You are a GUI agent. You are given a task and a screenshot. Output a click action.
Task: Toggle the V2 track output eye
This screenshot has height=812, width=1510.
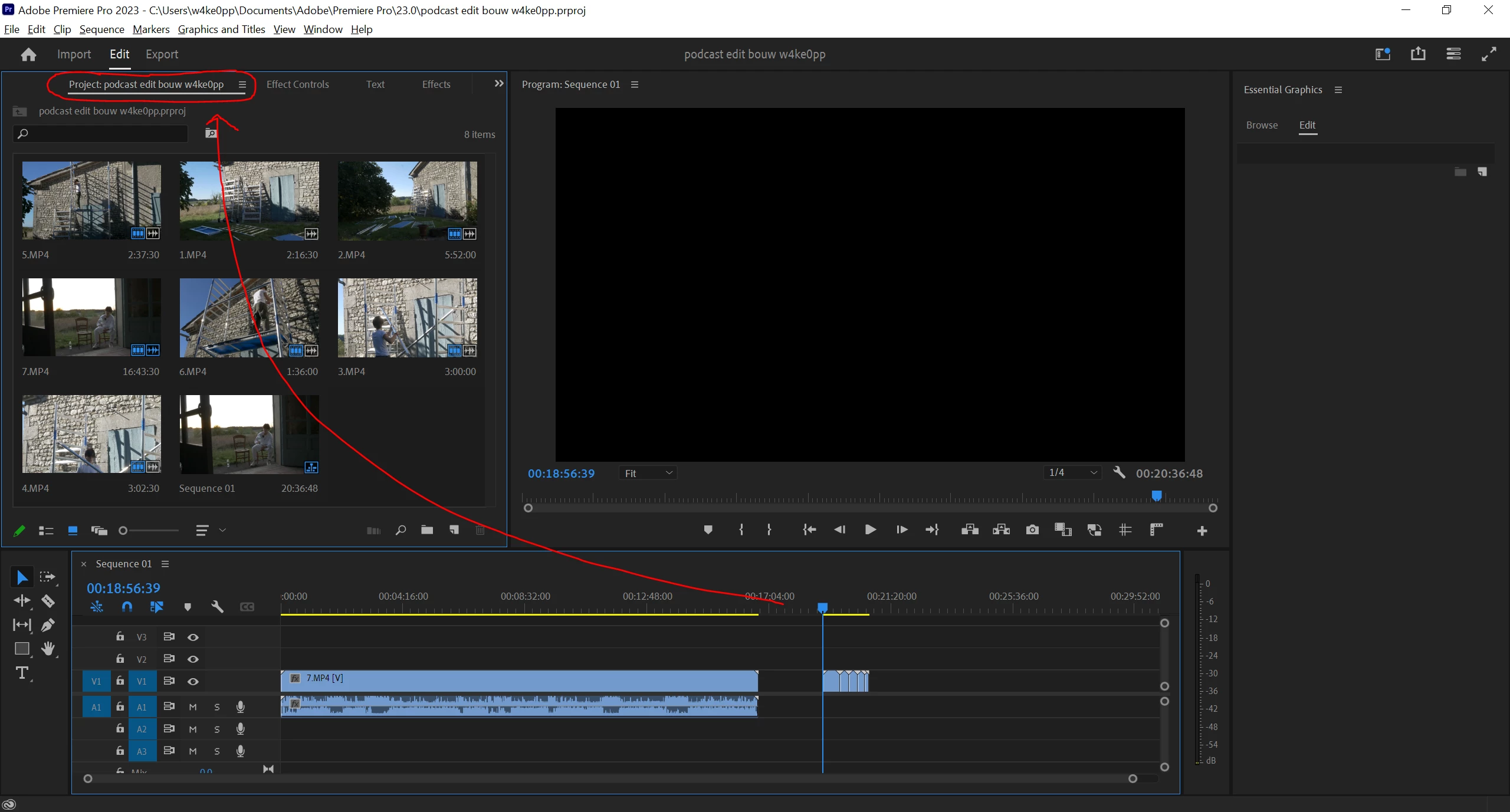tap(193, 659)
